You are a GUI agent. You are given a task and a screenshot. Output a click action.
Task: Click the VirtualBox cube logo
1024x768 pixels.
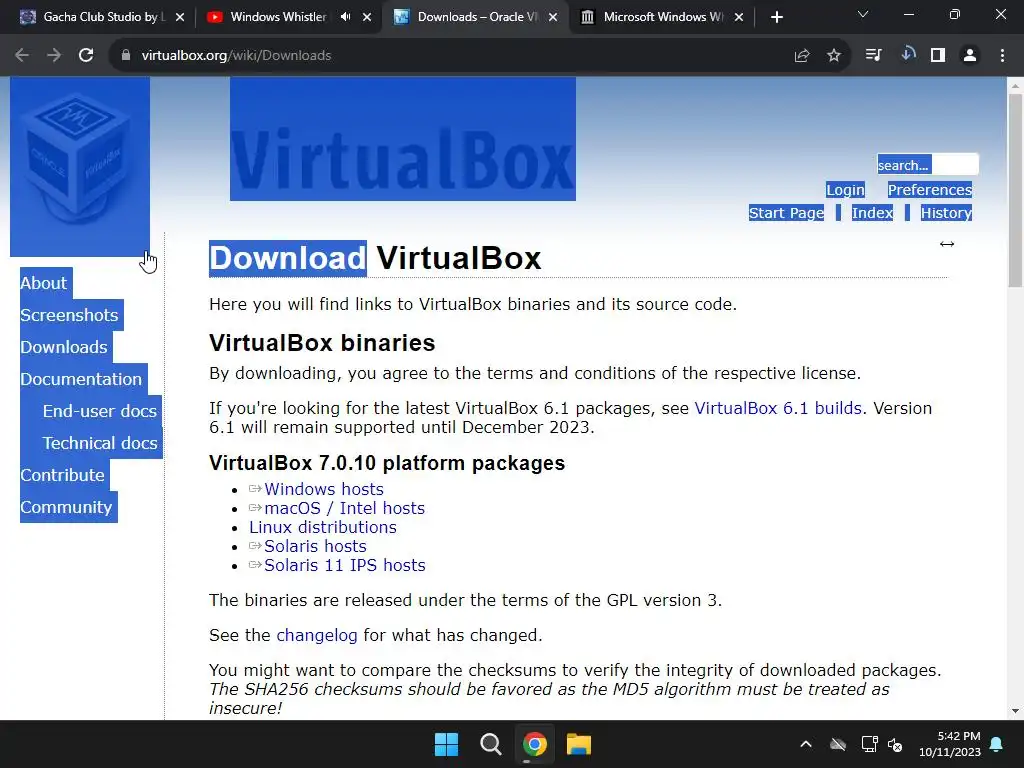coord(80,167)
